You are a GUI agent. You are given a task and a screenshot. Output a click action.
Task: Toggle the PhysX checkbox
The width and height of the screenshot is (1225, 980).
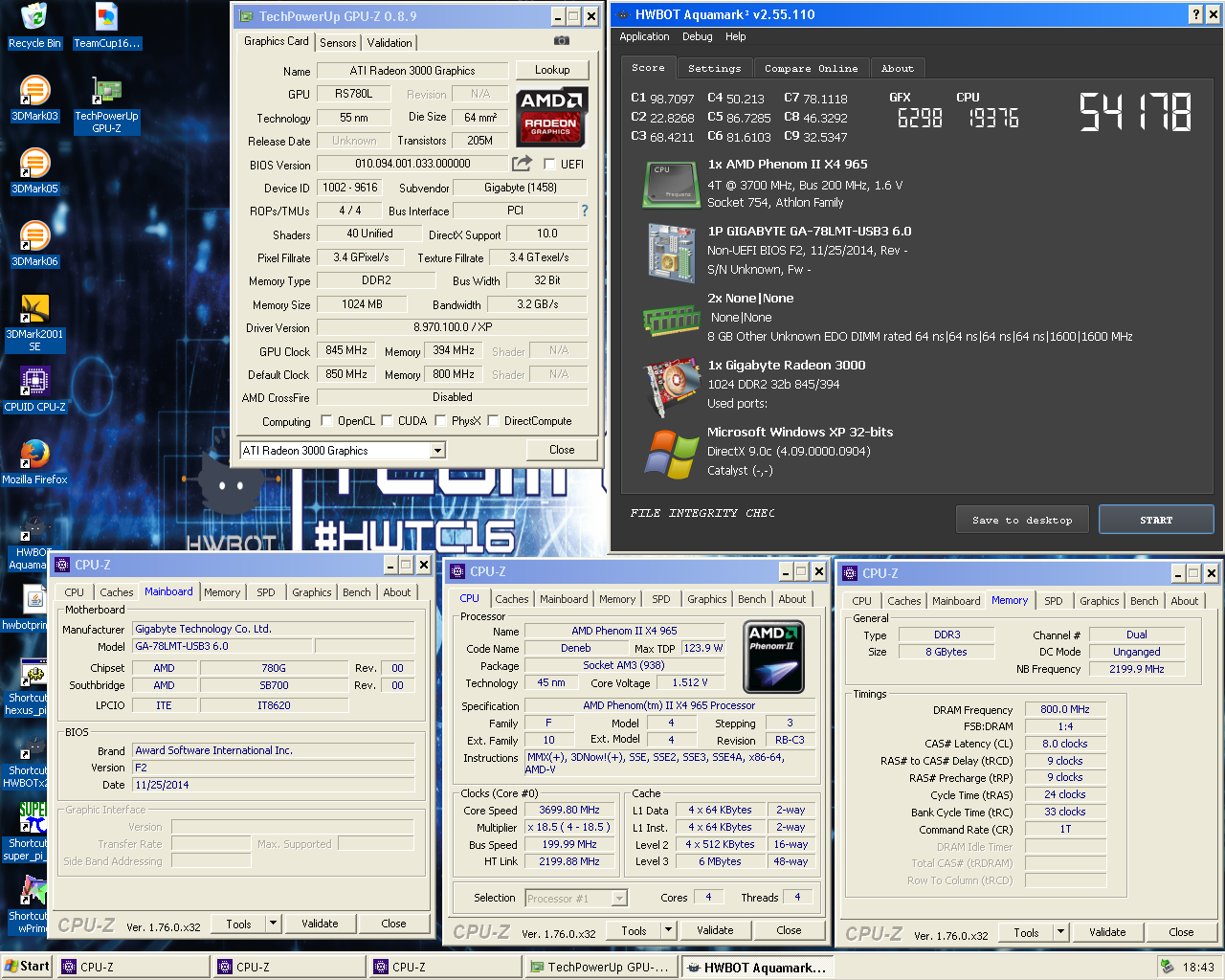440,420
